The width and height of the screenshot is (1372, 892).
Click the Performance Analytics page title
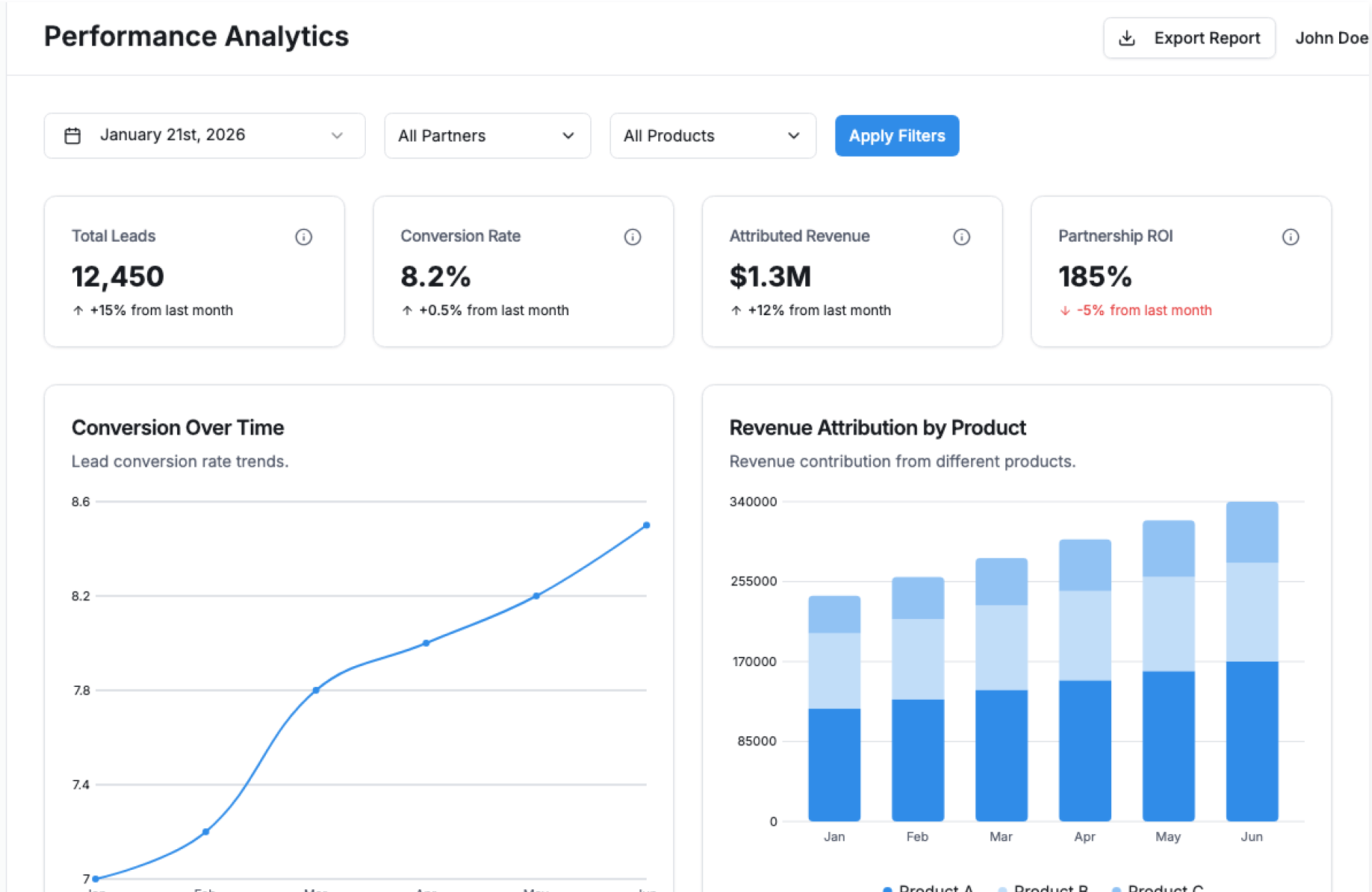click(196, 36)
